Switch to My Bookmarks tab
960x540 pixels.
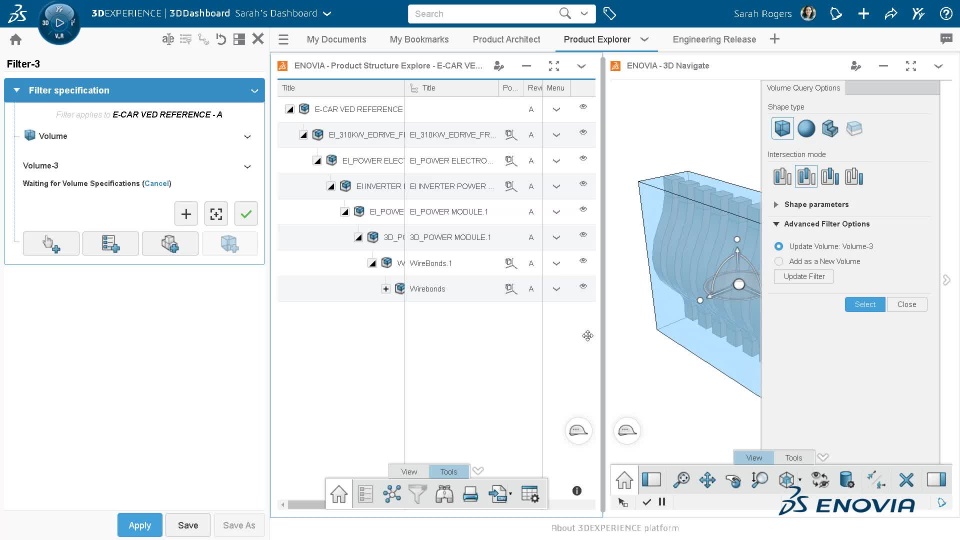tap(419, 39)
